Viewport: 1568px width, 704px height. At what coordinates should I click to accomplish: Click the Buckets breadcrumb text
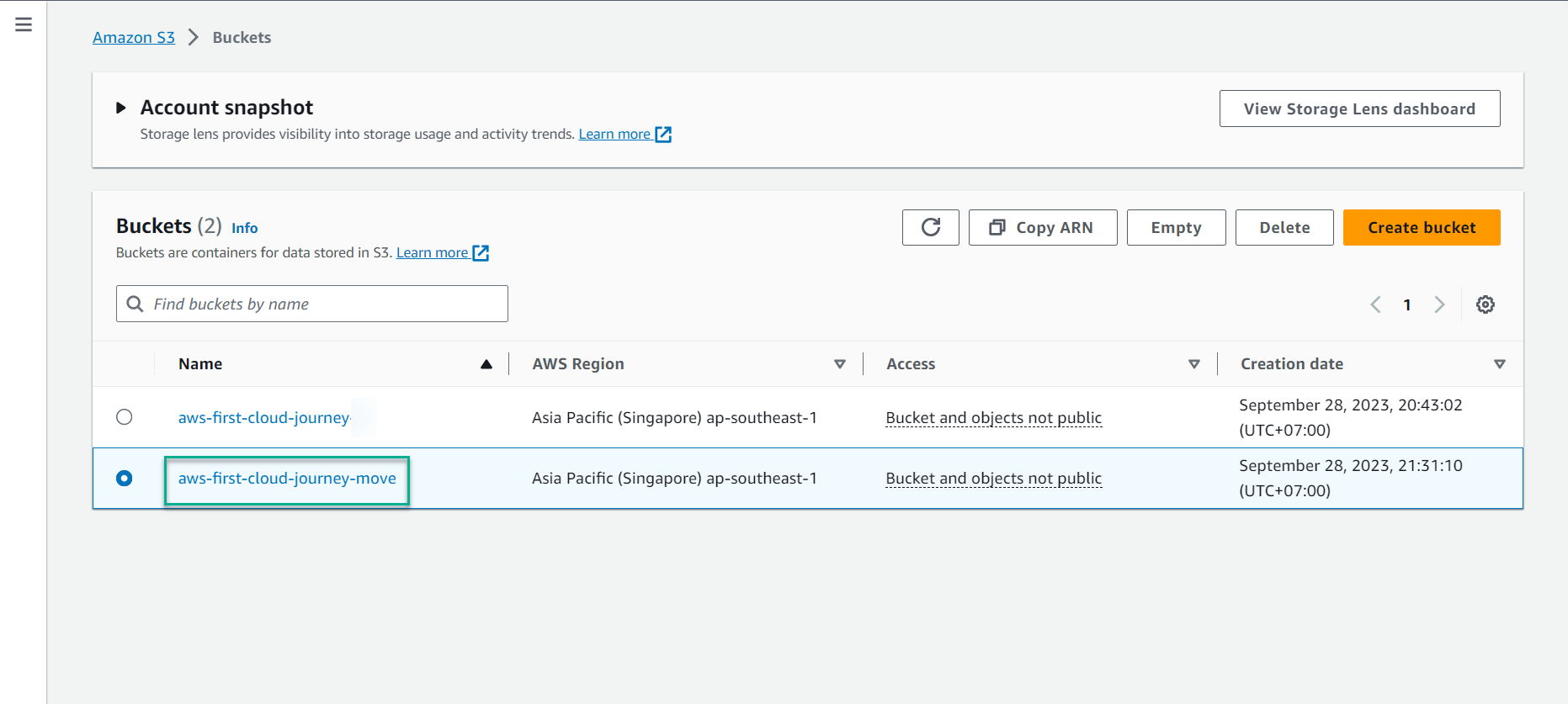pos(242,38)
